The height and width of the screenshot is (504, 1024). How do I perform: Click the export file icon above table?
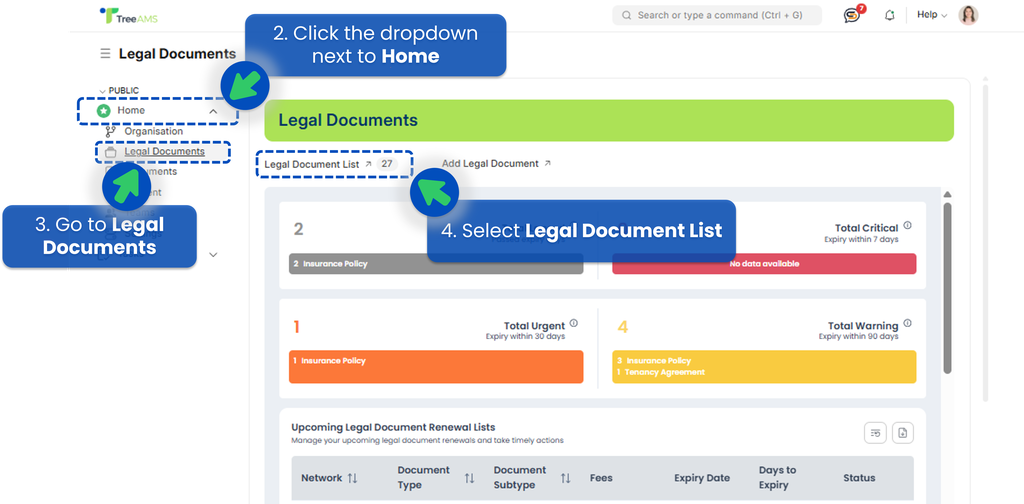(x=903, y=432)
